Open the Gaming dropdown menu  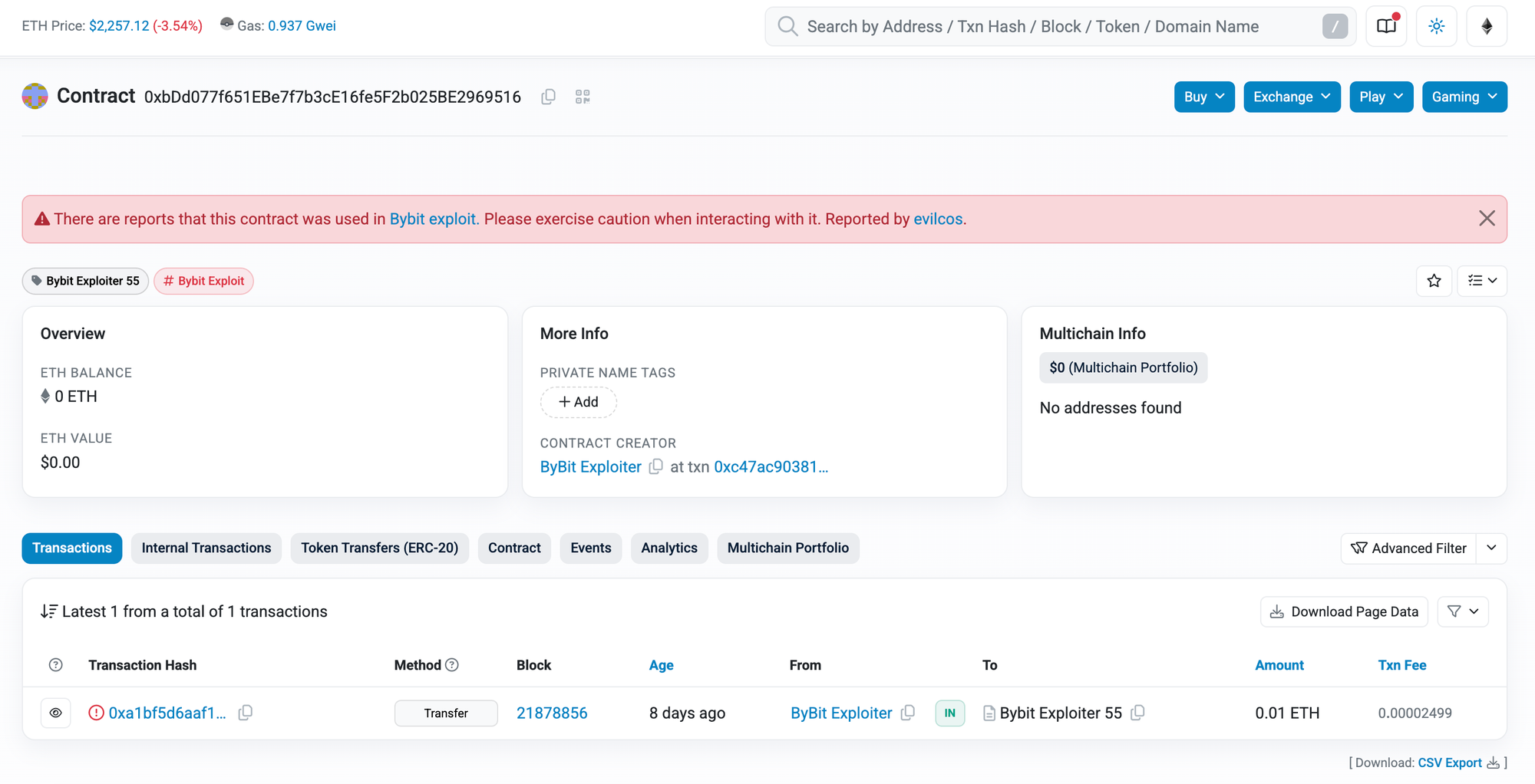click(1464, 97)
